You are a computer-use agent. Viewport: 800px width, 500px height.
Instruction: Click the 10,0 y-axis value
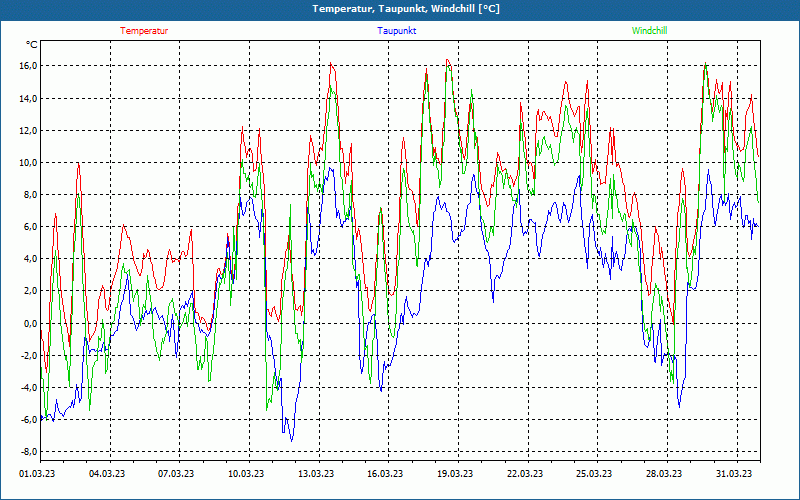[x=28, y=163]
